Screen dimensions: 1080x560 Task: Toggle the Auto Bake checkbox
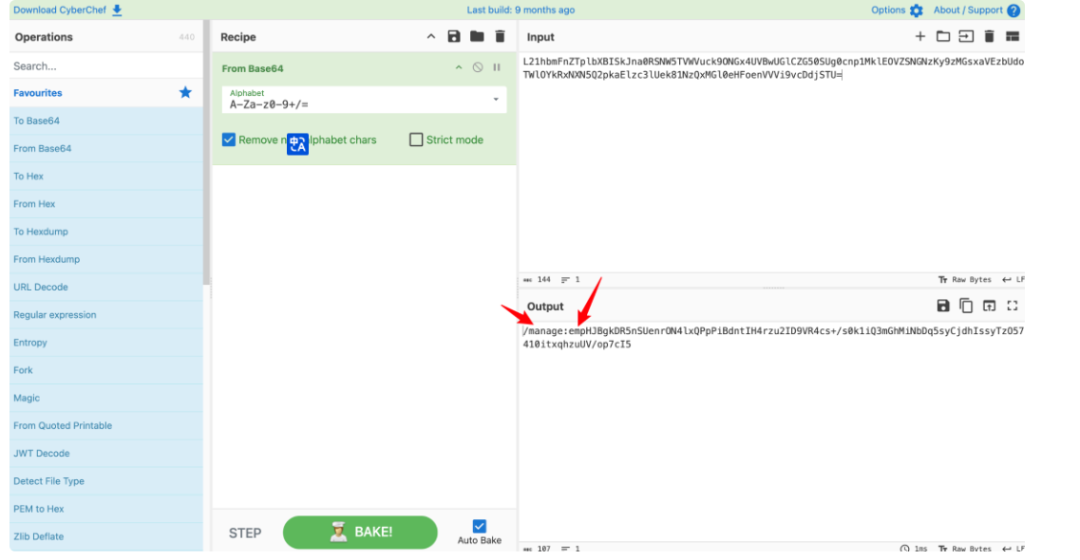[479, 526]
